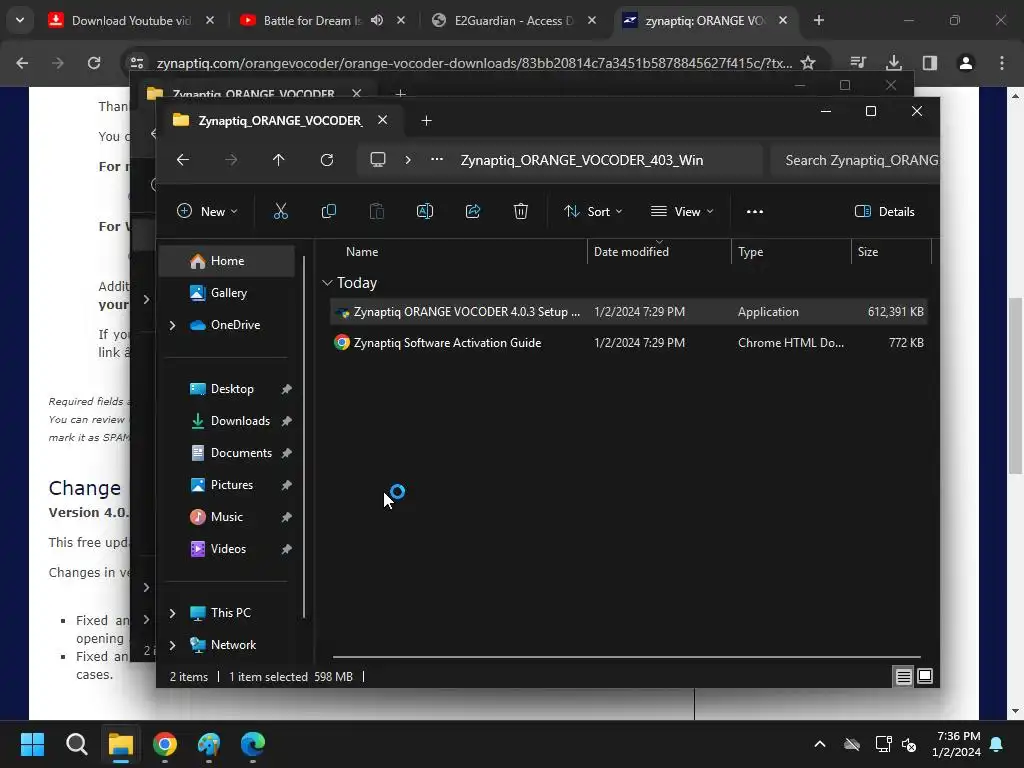Expand OneDrive in navigation pane
This screenshot has width=1024, height=768.
(172, 325)
